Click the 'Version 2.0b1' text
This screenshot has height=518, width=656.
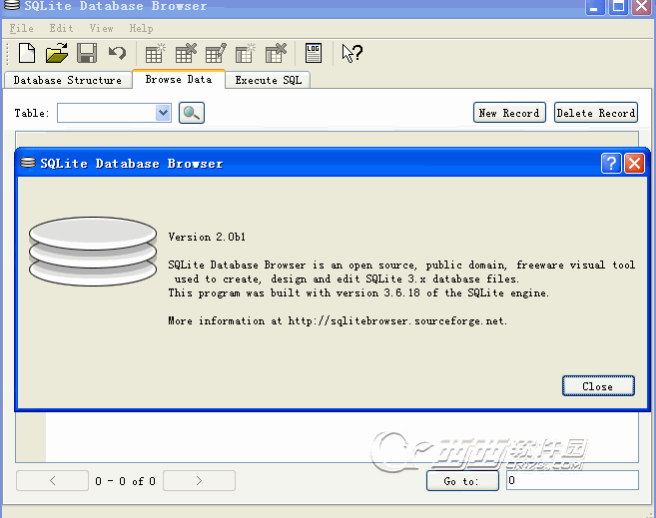[x=207, y=237]
